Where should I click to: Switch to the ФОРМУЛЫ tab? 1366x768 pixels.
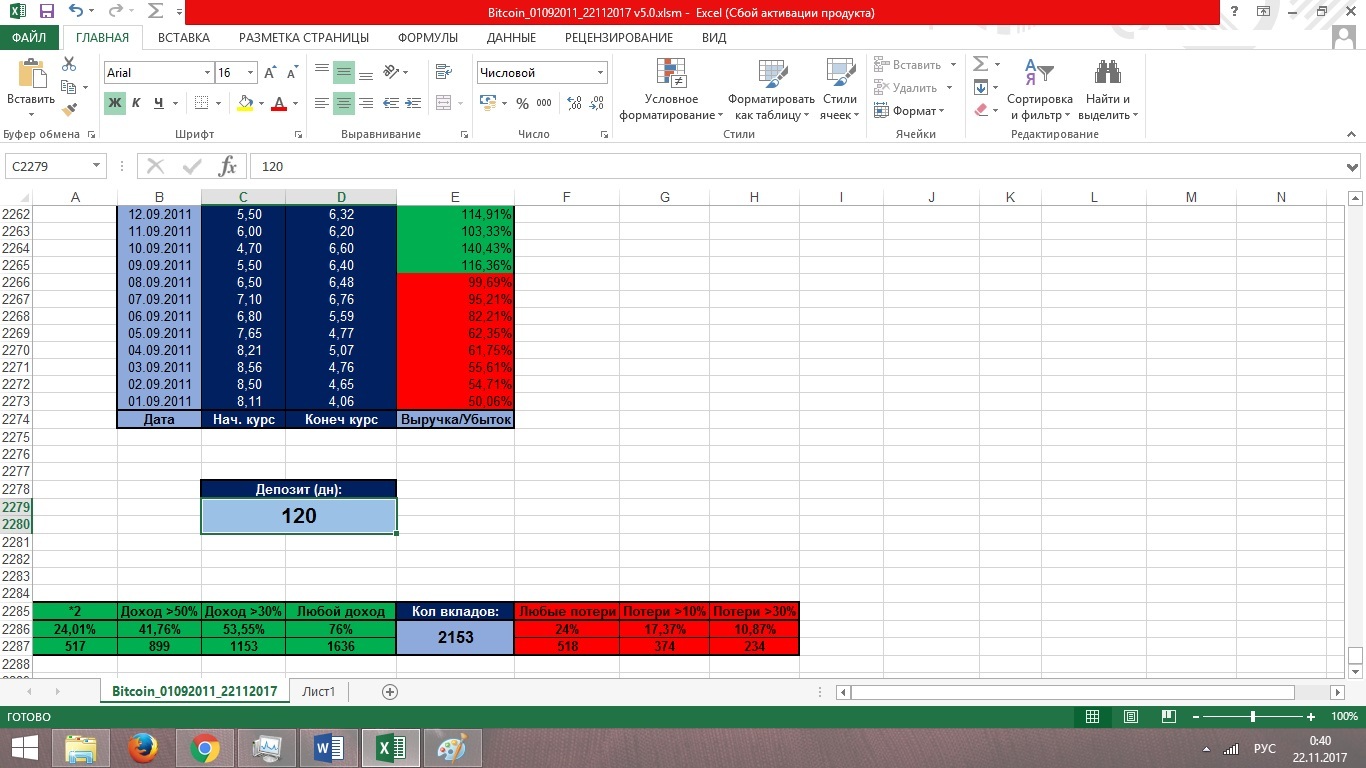428,38
